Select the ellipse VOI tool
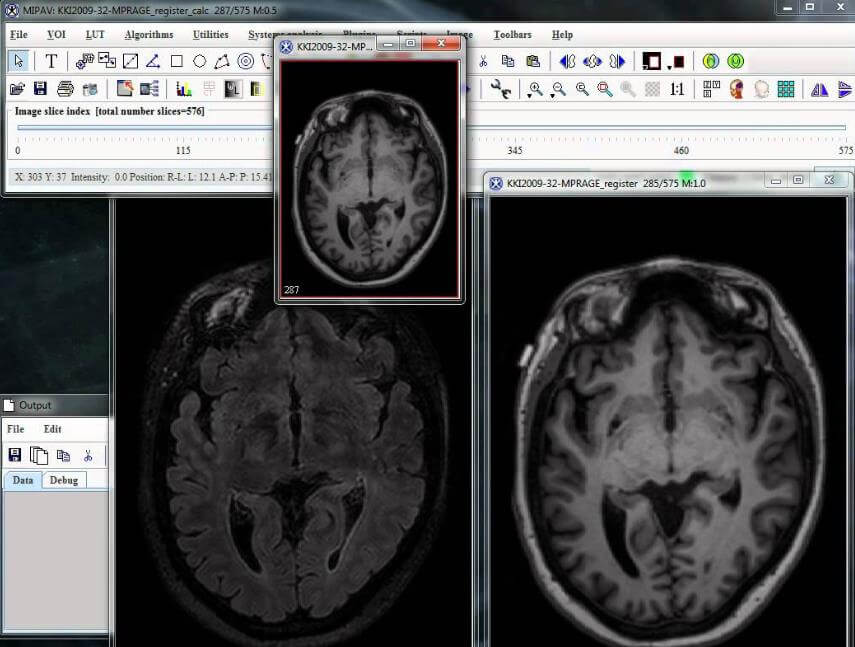Viewport: 855px width, 647px height. tap(200, 61)
